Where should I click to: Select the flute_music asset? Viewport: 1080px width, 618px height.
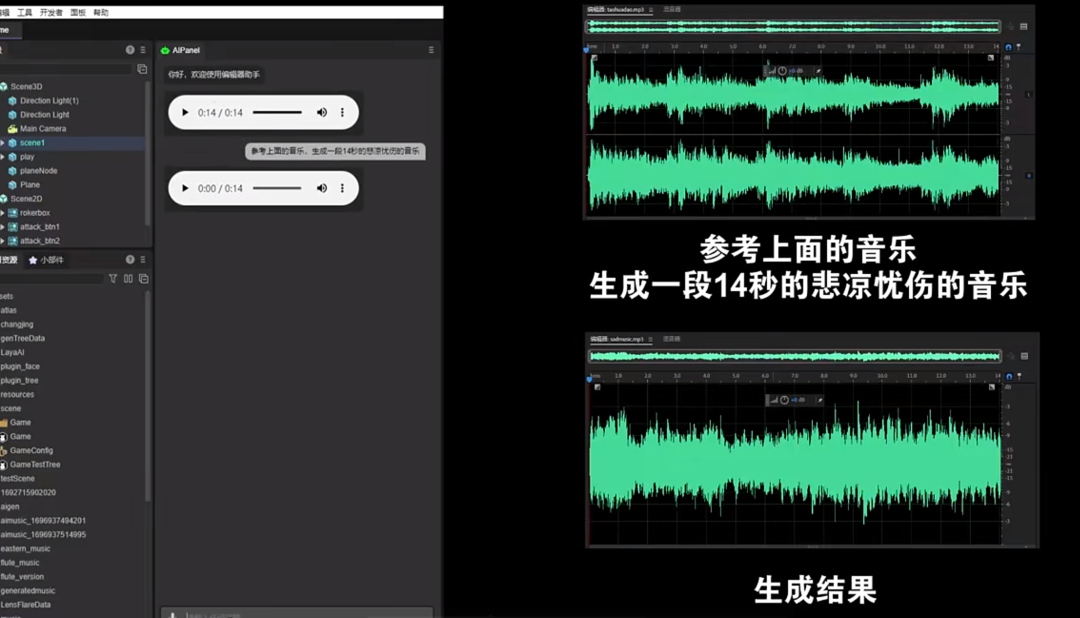click(x=20, y=563)
